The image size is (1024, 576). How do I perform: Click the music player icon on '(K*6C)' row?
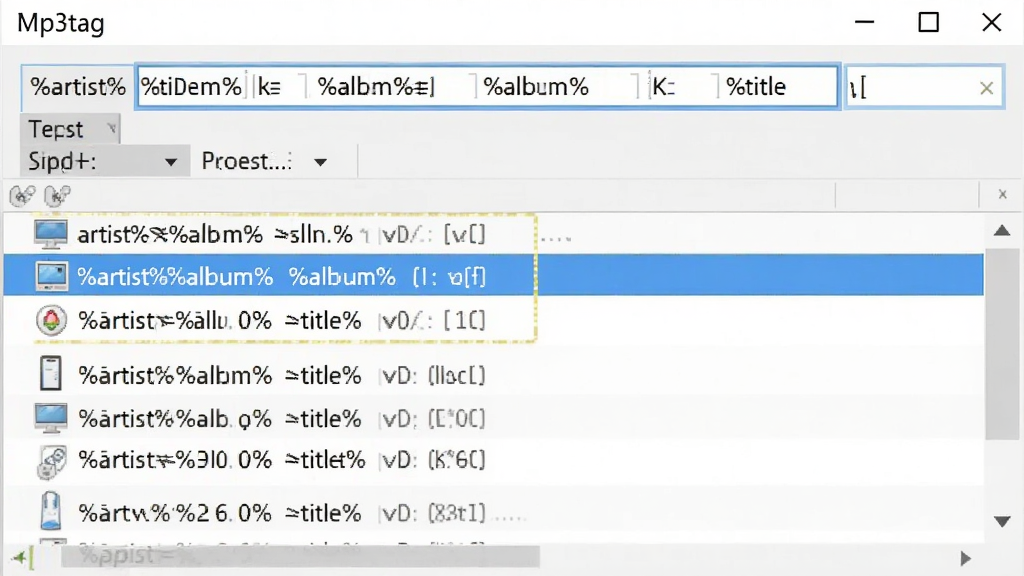[52, 462]
